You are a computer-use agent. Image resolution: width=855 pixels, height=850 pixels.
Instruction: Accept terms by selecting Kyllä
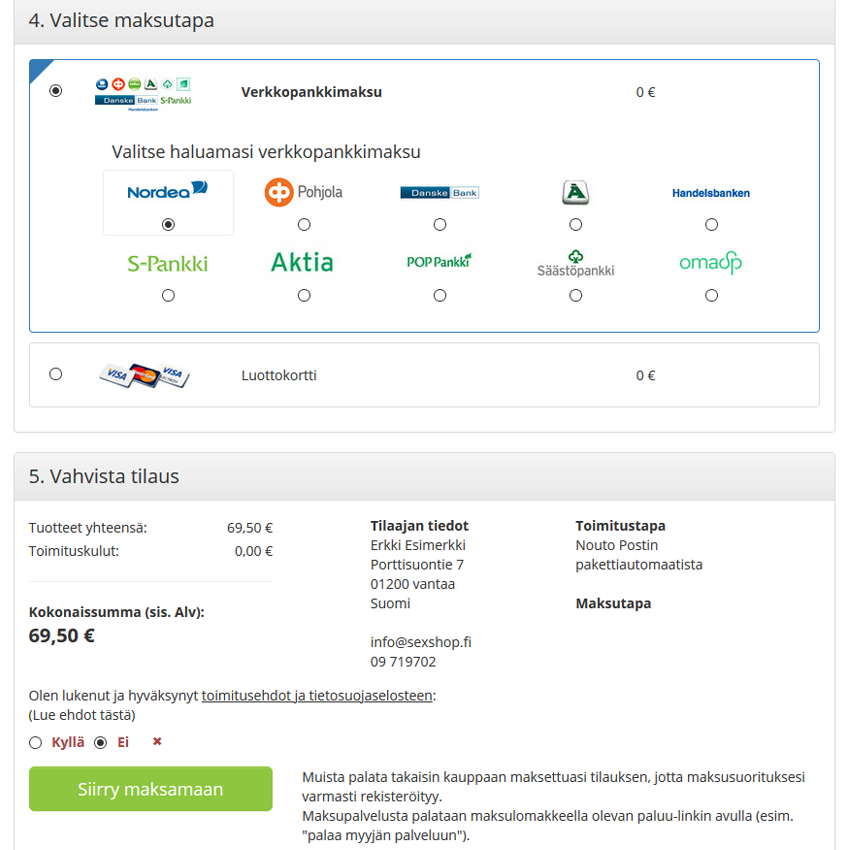pyautogui.click(x=36, y=743)
